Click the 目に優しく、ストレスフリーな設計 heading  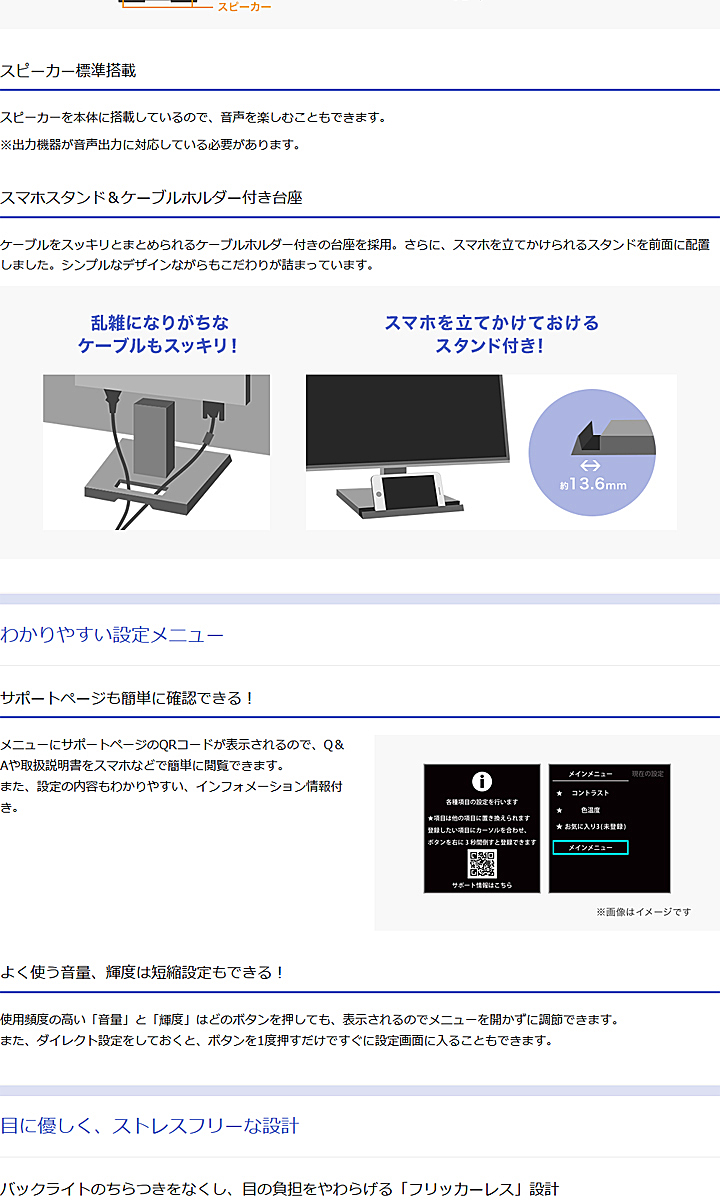tap(150, 1126)
